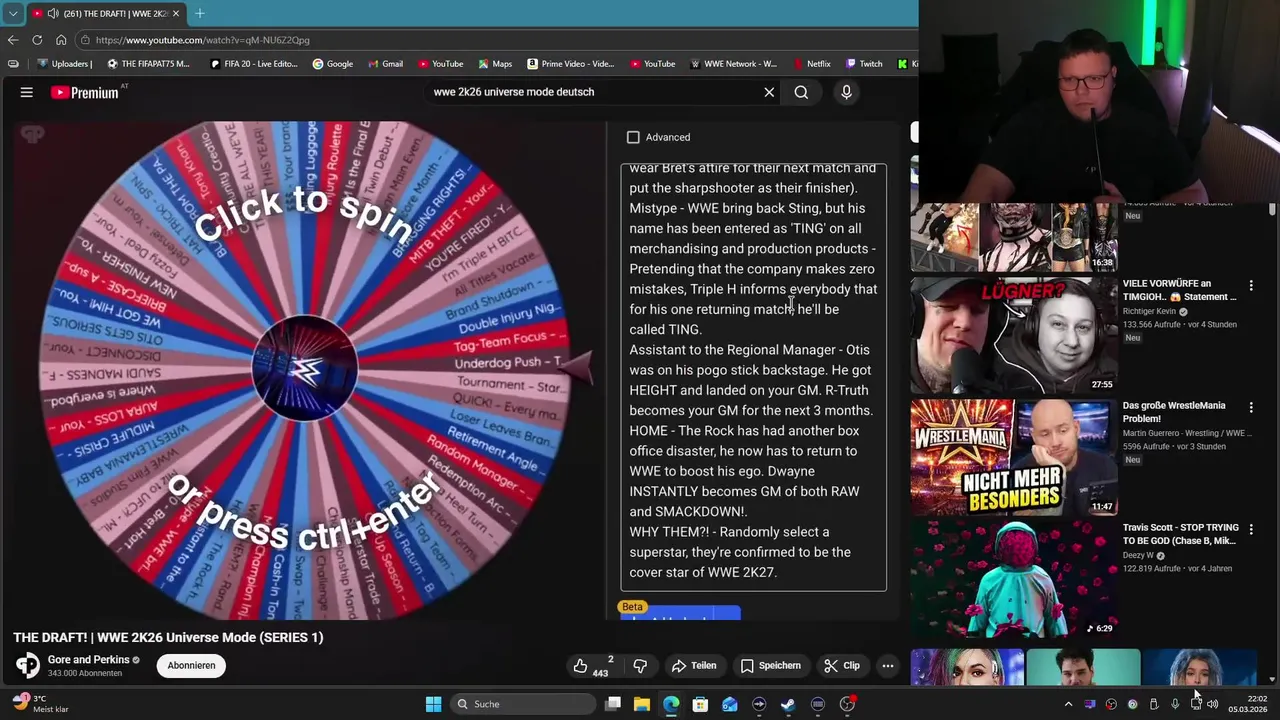Image resolution: width=1280 pixels, height=720 pixels.
Task: Open the Prime Video bookmark
Action: pyautogui.click(x=571, y=64)
